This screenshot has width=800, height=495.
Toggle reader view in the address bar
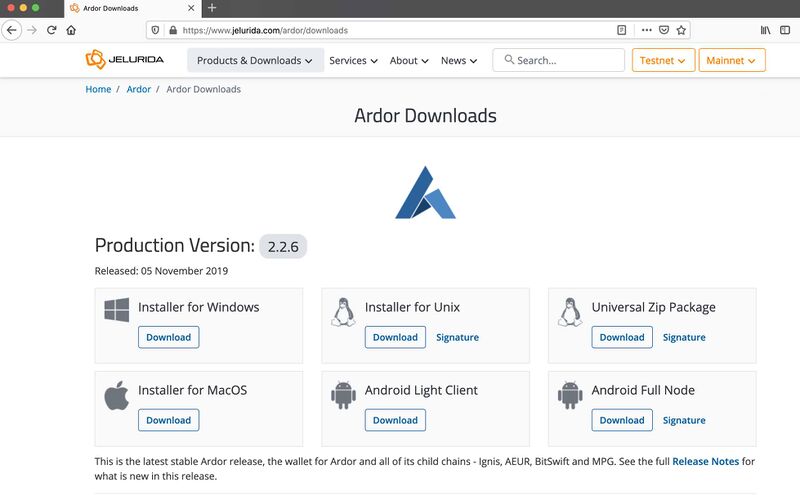click(x=621, y=30)
